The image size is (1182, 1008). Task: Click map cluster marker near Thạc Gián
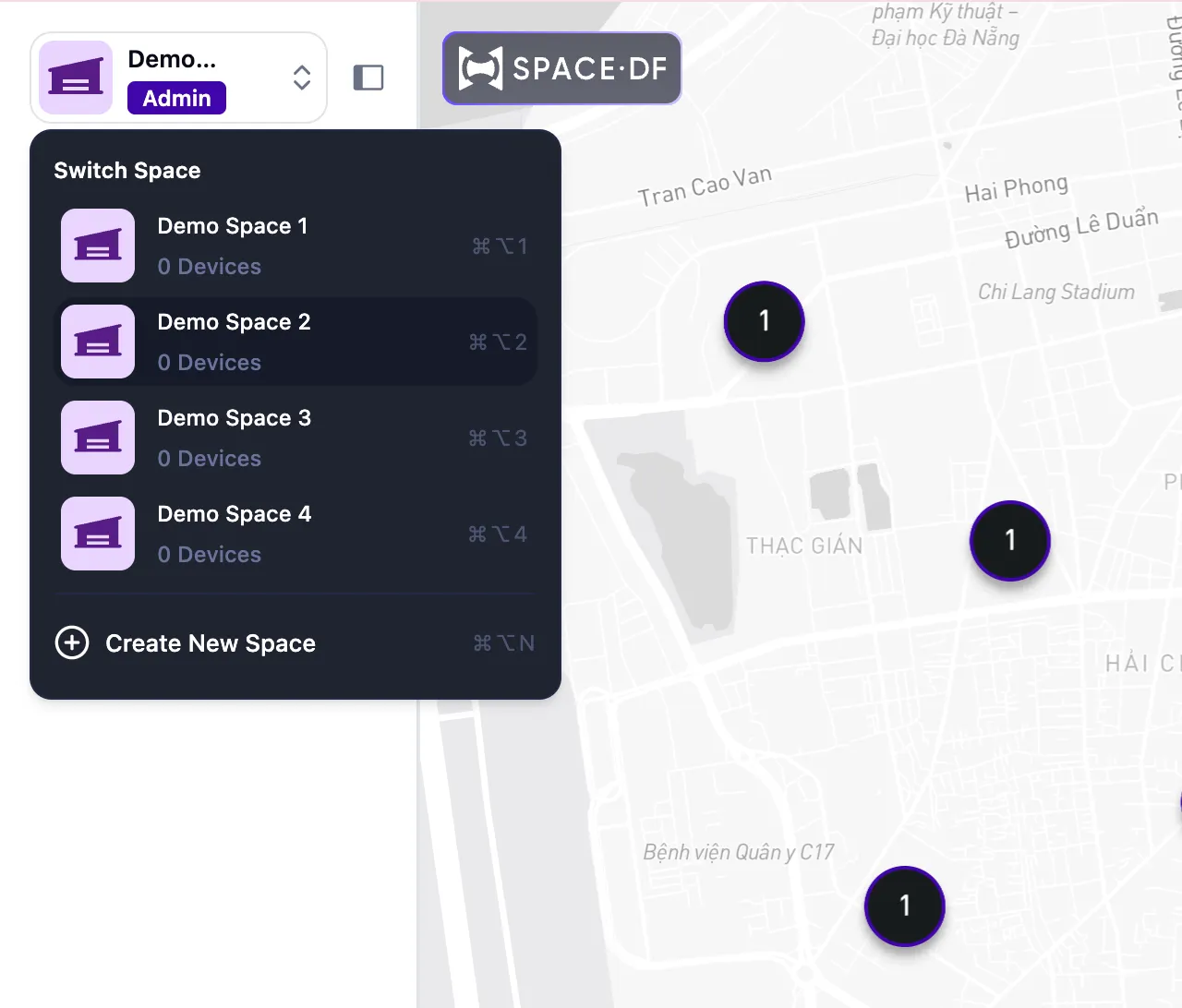click(1009, 540)
